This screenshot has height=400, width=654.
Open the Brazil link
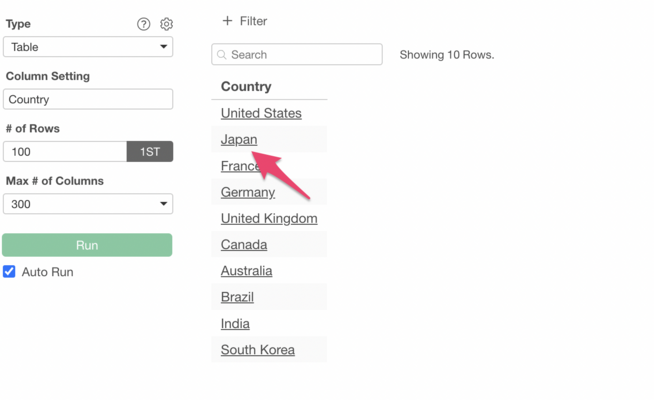[237, 297]
